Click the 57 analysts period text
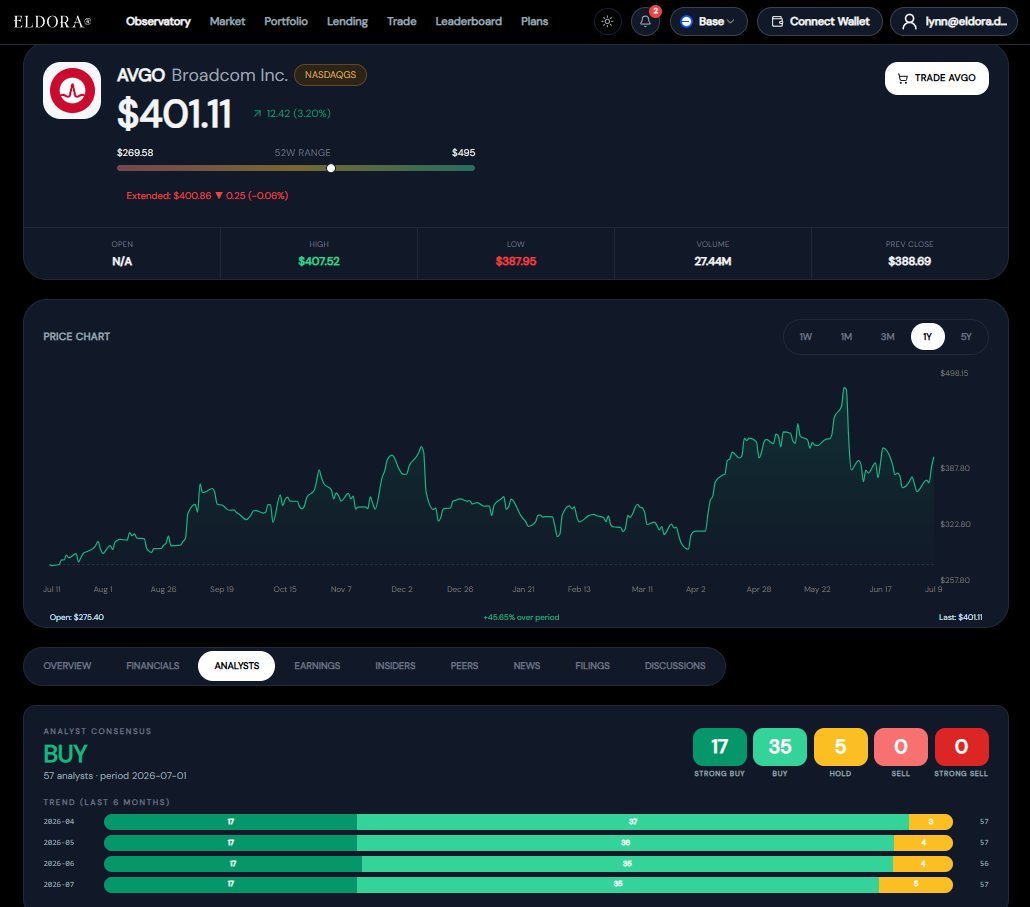1030x907 pixels. [x=115, y=776]
